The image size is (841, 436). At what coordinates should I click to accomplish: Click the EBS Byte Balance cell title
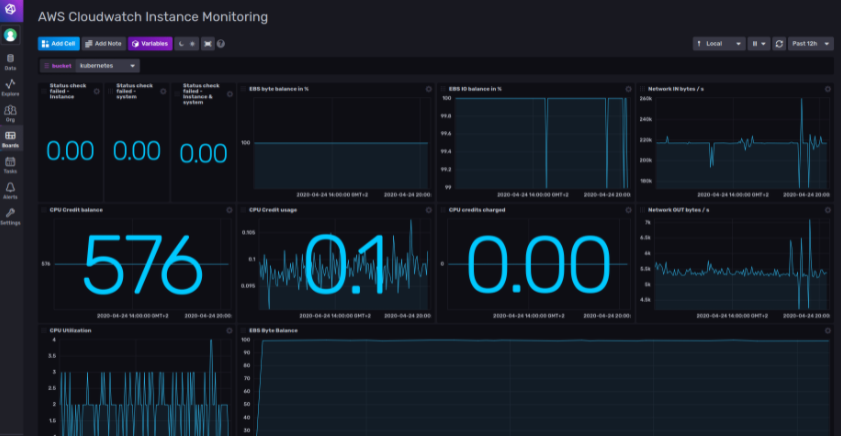pyautogui.click(x=273, y=331)
